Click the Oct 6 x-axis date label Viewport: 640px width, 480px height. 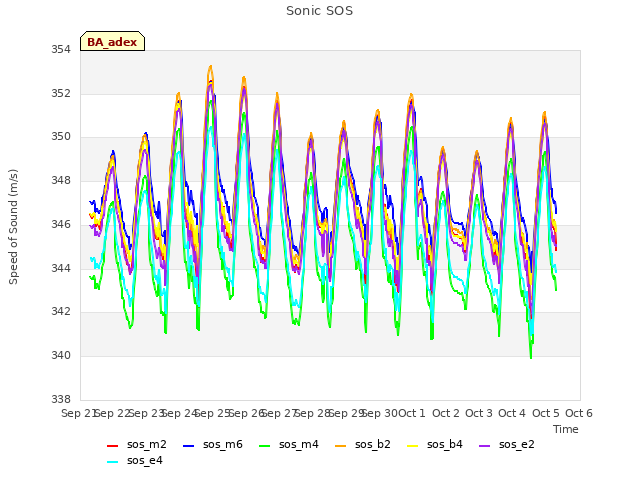(579, 413)
